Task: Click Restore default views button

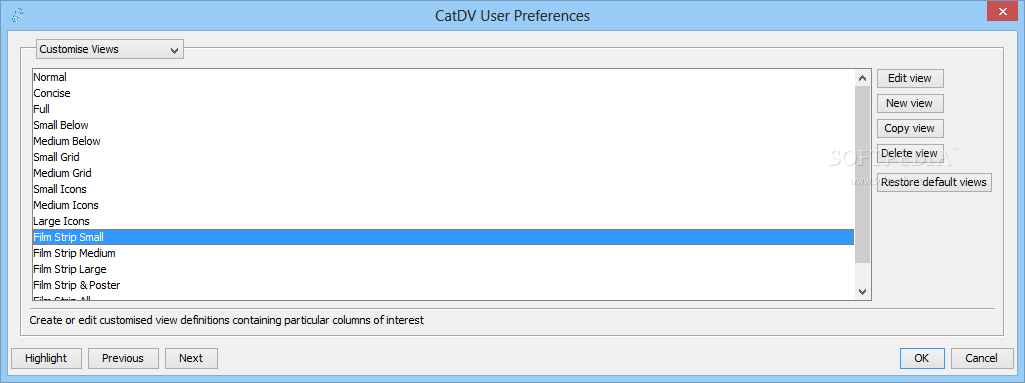Action: pos(933,182)
